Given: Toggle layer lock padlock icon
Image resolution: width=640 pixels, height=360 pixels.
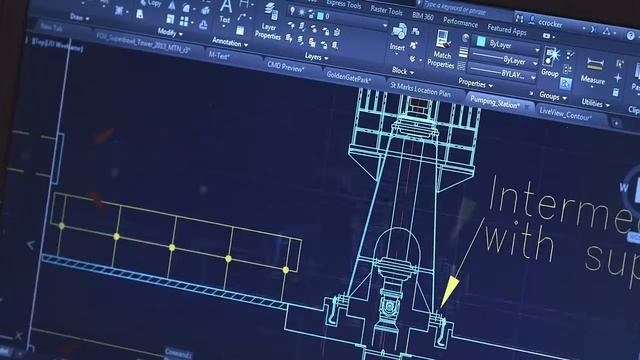Looking at the screenshot, I should (311, 14).
